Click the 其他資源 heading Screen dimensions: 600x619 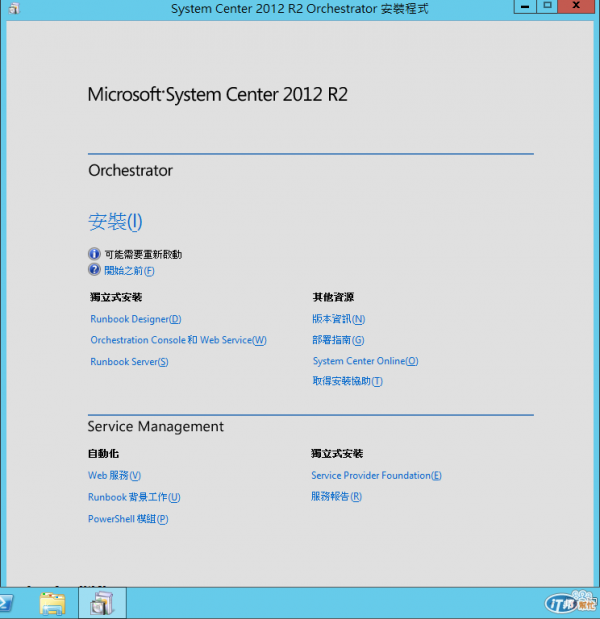(333, 297)
